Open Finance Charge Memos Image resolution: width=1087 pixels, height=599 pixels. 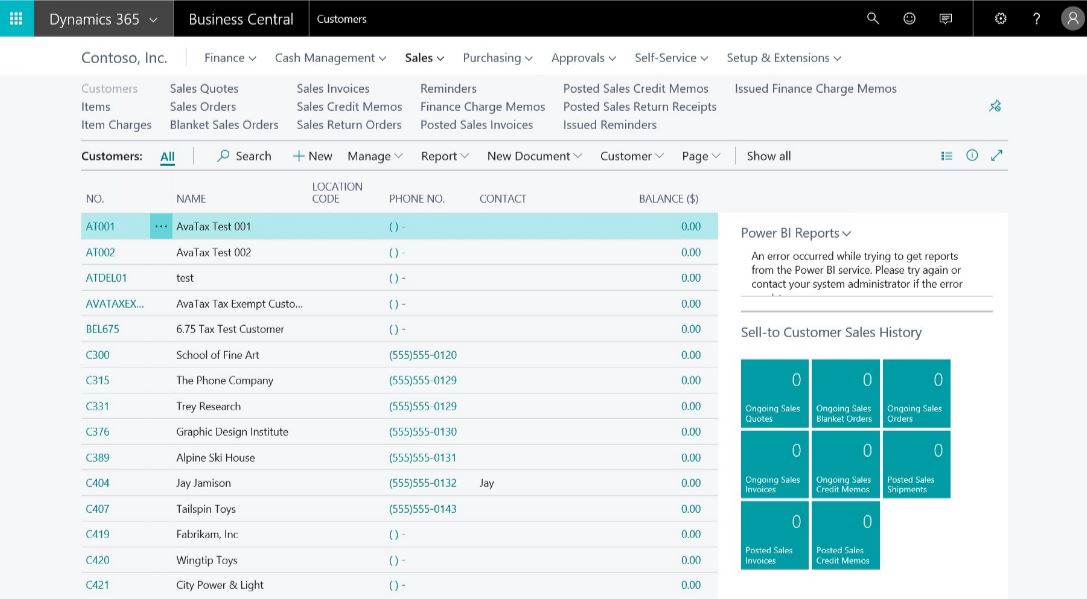pyautogui.click(x=482, y=107)
